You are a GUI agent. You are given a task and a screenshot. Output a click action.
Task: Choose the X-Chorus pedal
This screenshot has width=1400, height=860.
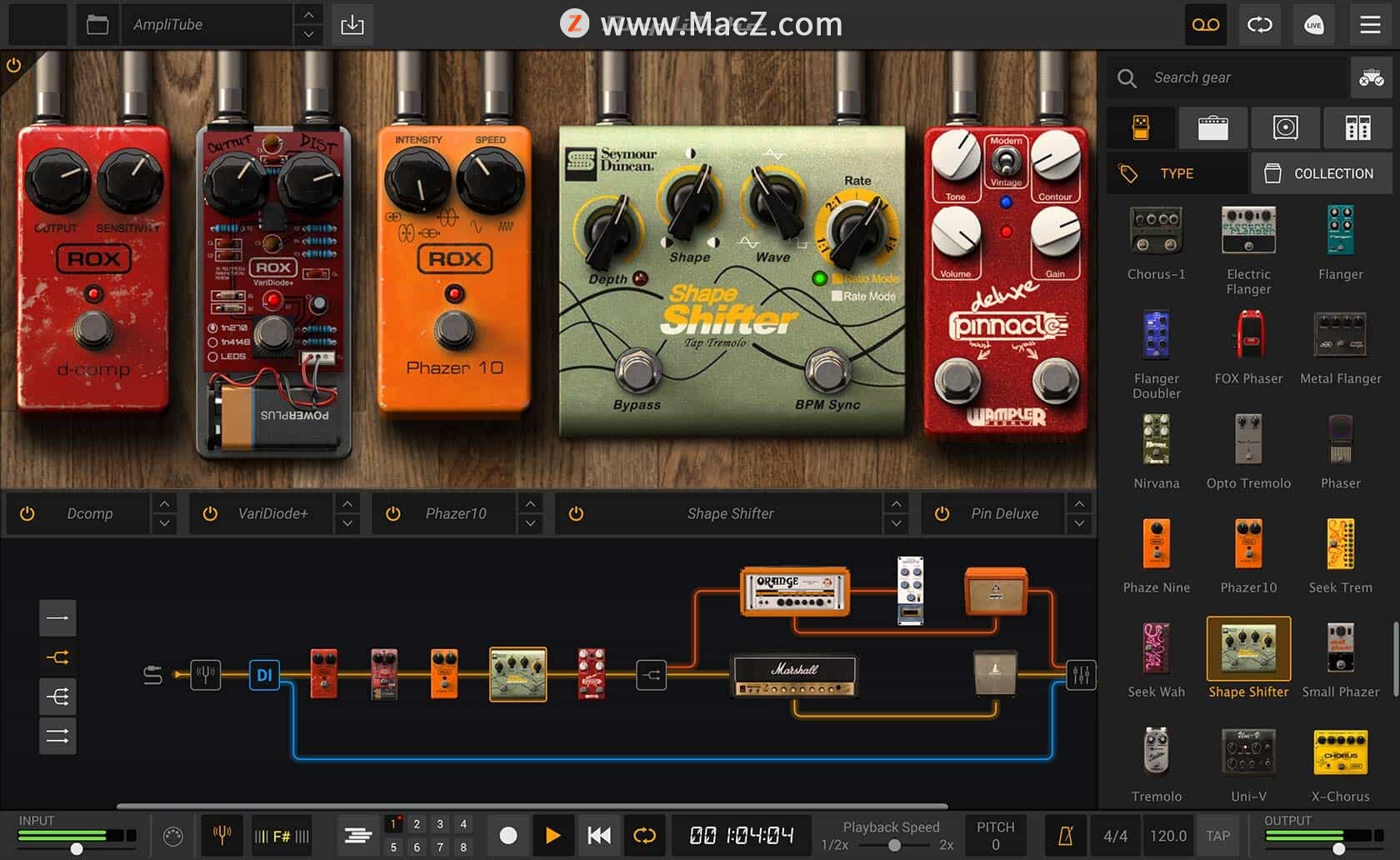point(1340,764)
